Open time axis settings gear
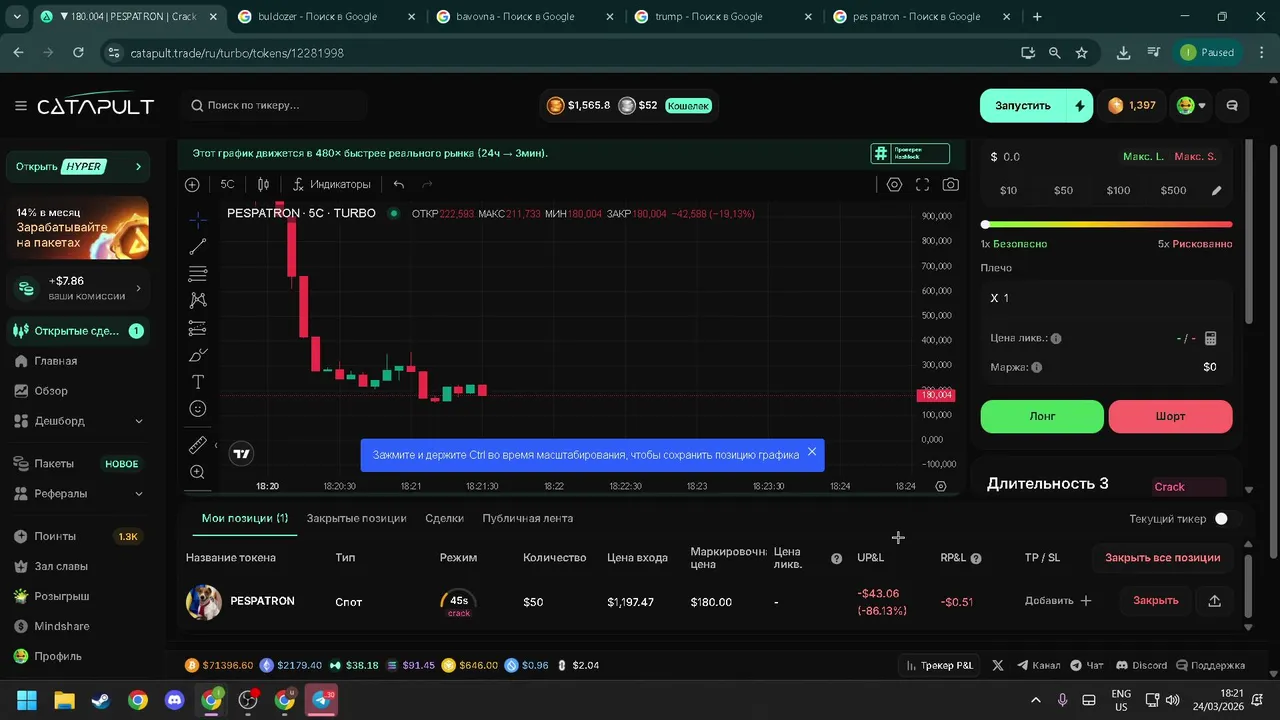Screen dimensions: 1280x720 (941, 486)
